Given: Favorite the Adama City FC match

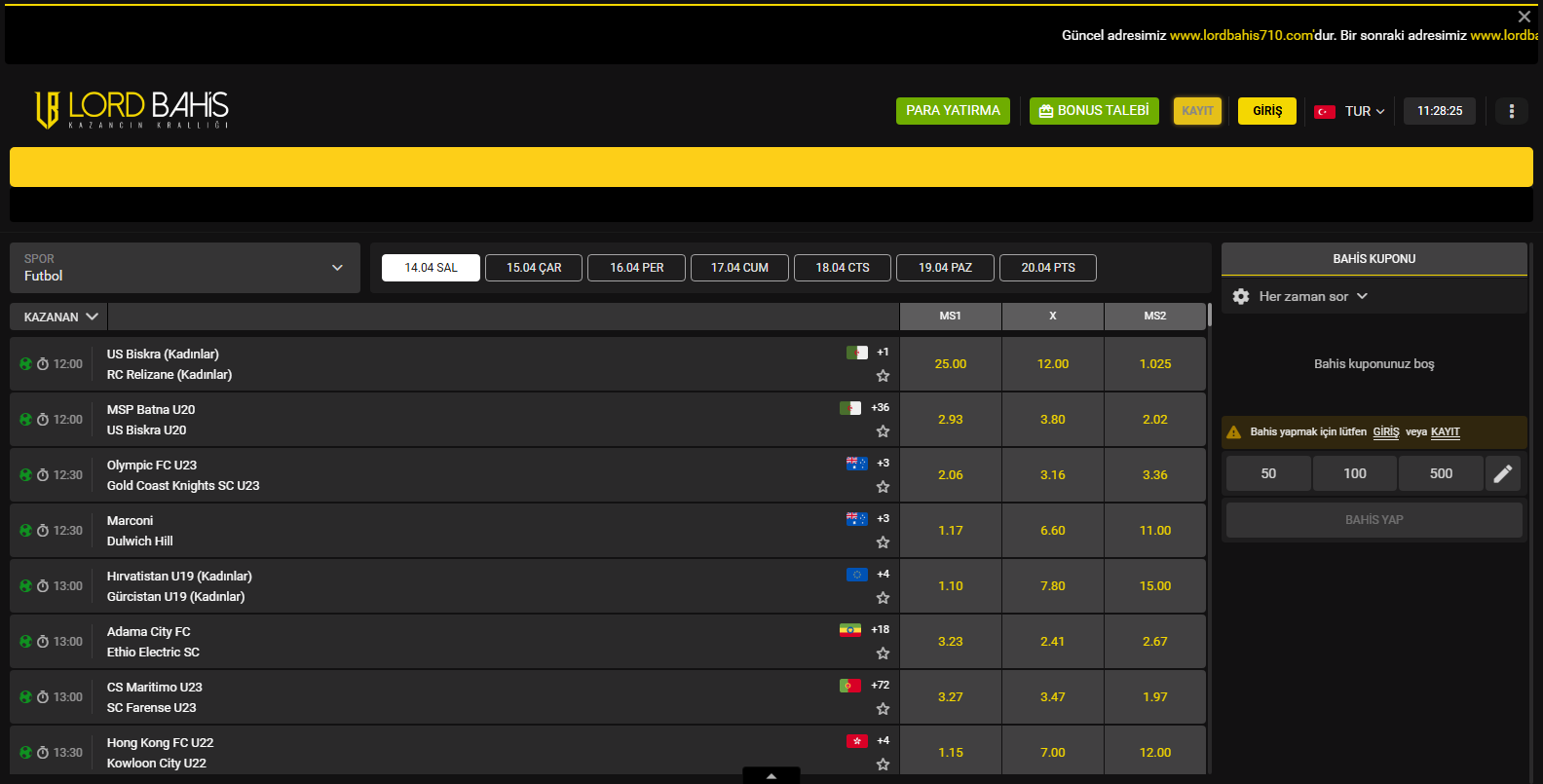Looking at the screenshot, I should (x=883, y=653).
